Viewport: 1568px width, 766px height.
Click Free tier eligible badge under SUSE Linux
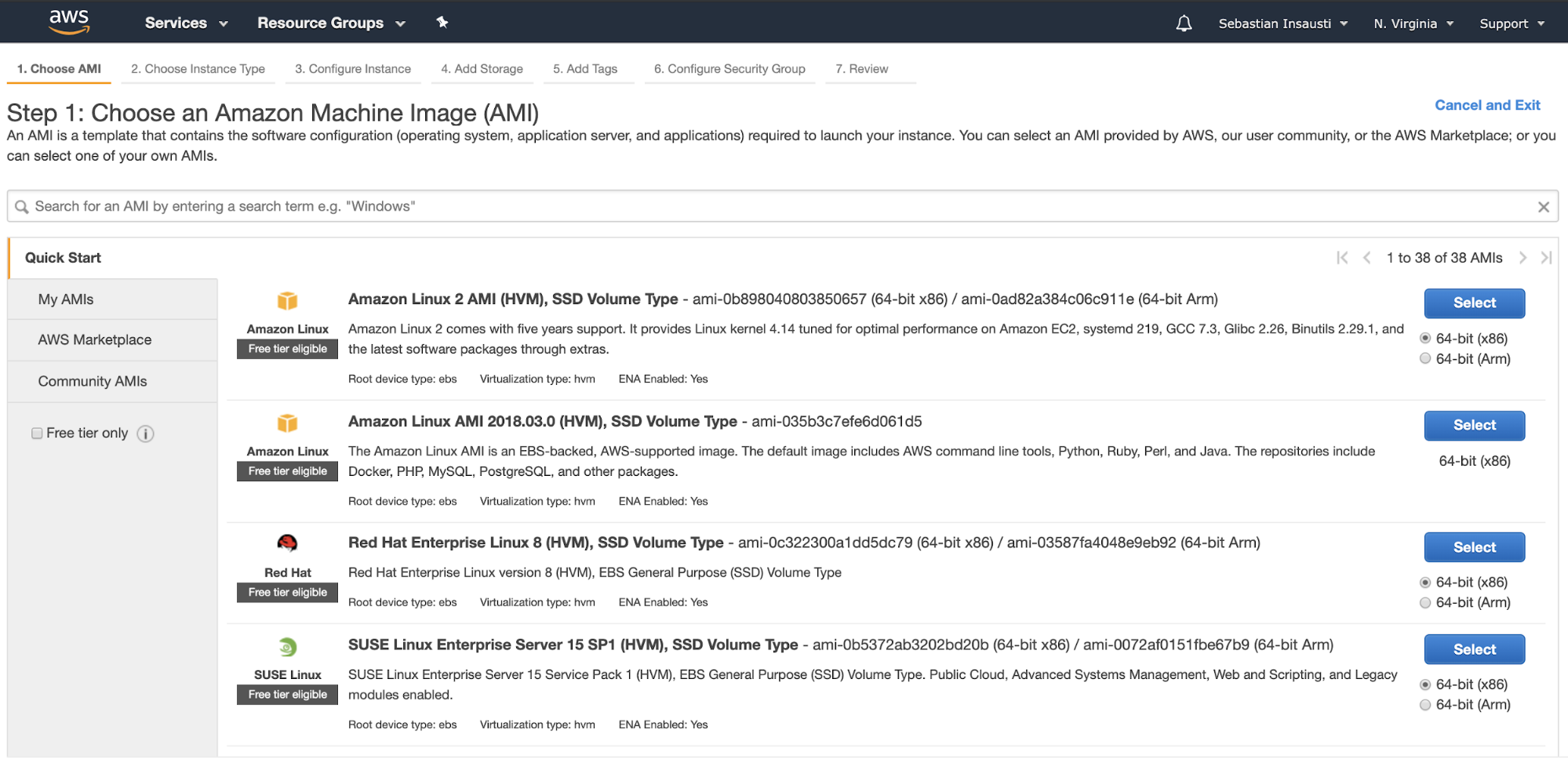pyautogui.click(x=288, y=695)
